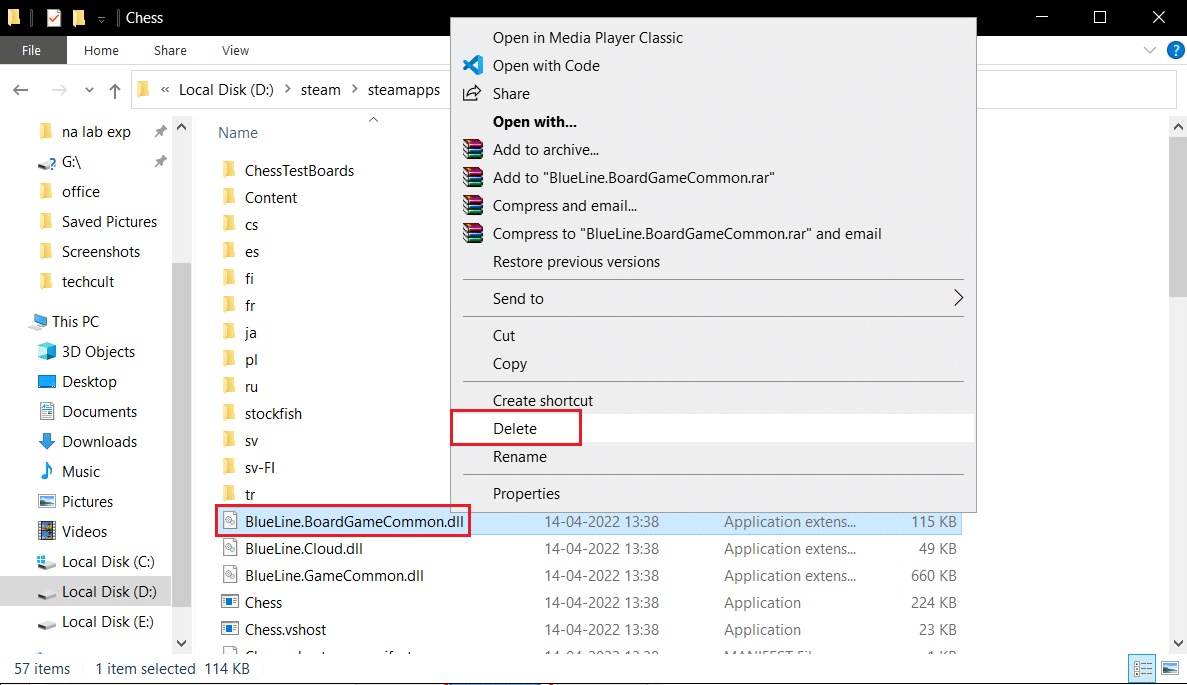The width and height of the screenshot is (1187, 685).
Task: Select the sv-FI folder
Action: pos(260,467)
